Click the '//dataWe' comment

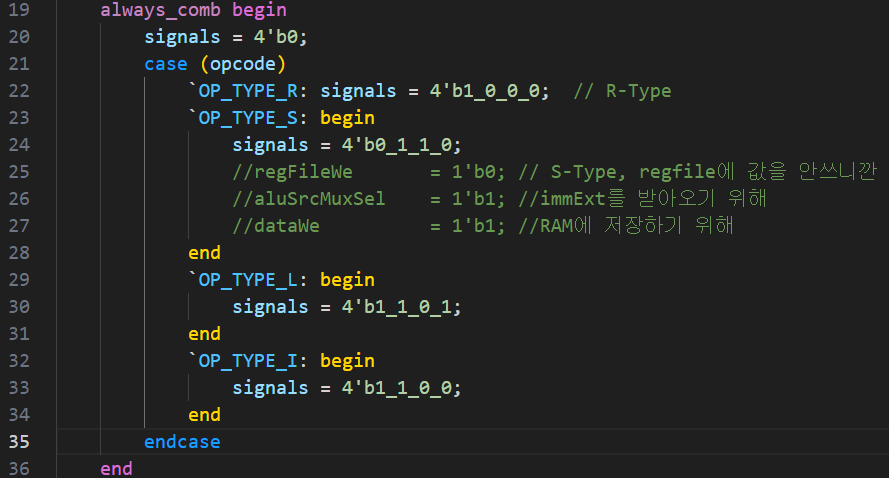pos(276,226)
